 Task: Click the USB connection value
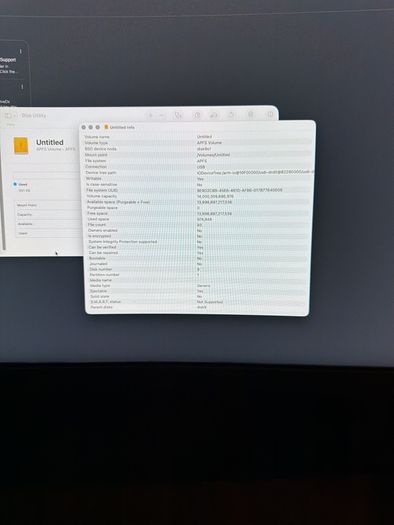point(201,166)
